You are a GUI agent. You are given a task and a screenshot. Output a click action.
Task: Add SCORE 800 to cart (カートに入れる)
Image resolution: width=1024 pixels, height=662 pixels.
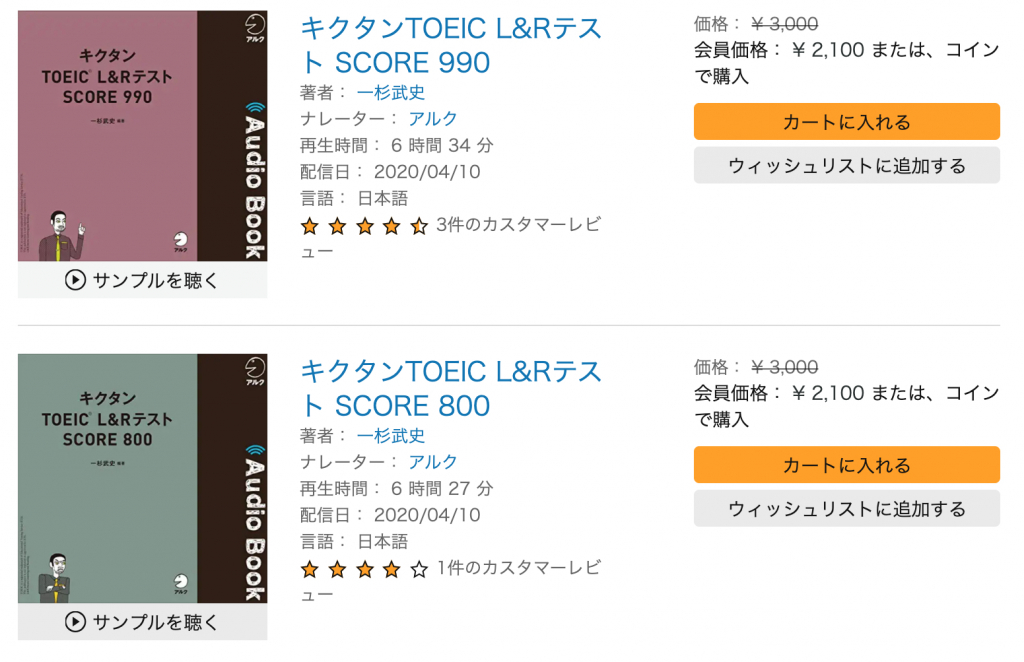846,465
